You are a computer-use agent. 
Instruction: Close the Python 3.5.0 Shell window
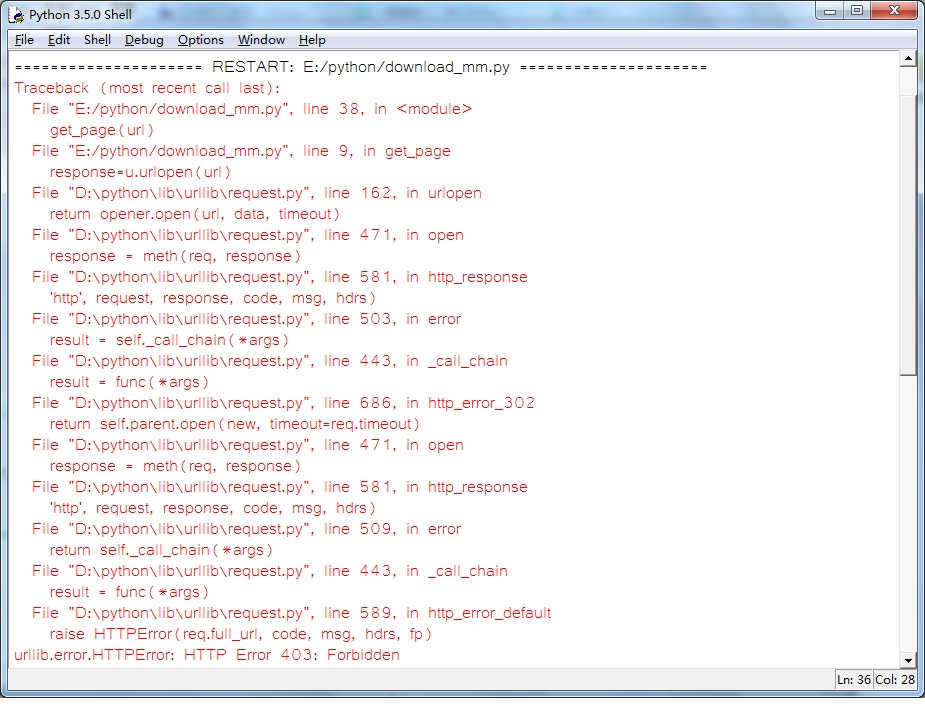[893, 11]
